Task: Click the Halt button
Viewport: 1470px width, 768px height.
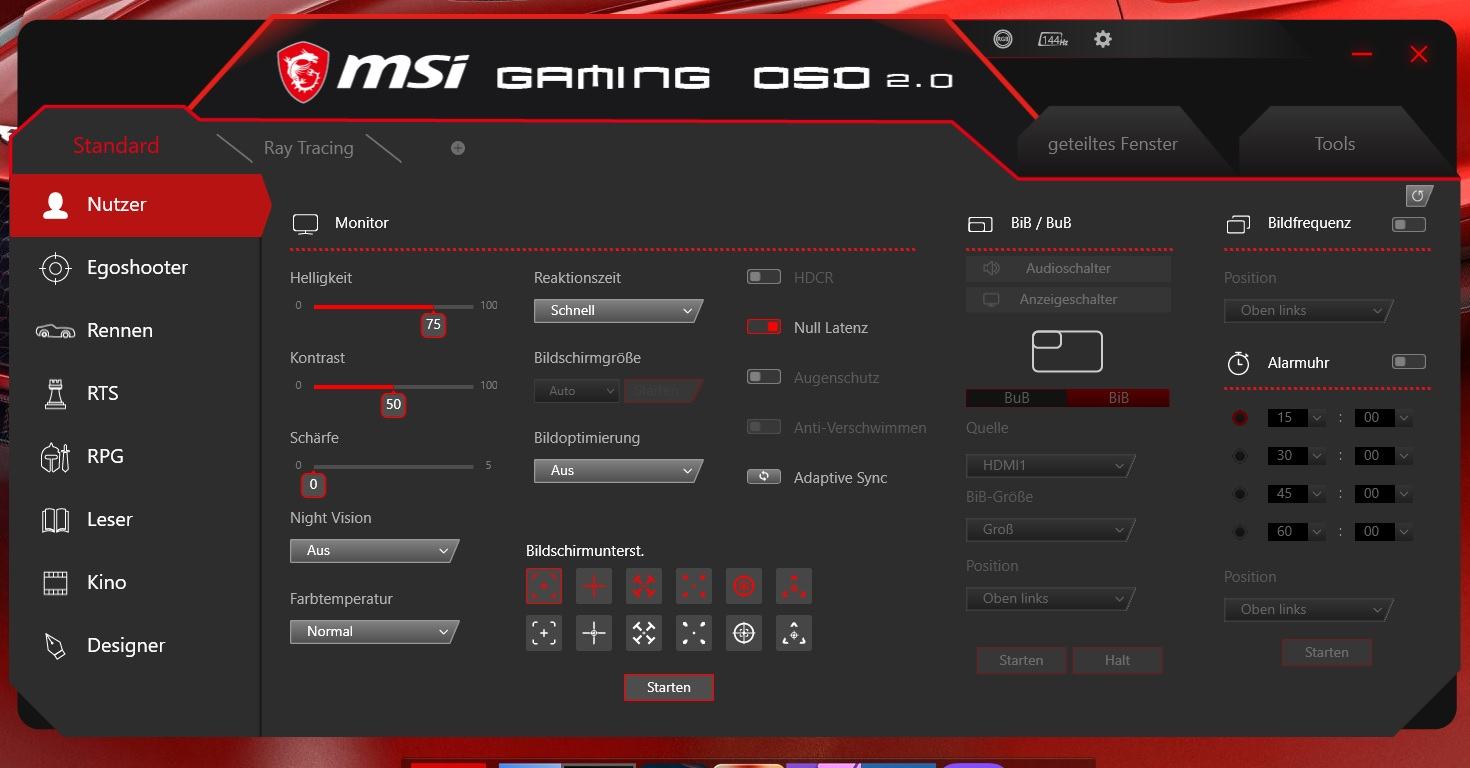Action: (1118, 660)
